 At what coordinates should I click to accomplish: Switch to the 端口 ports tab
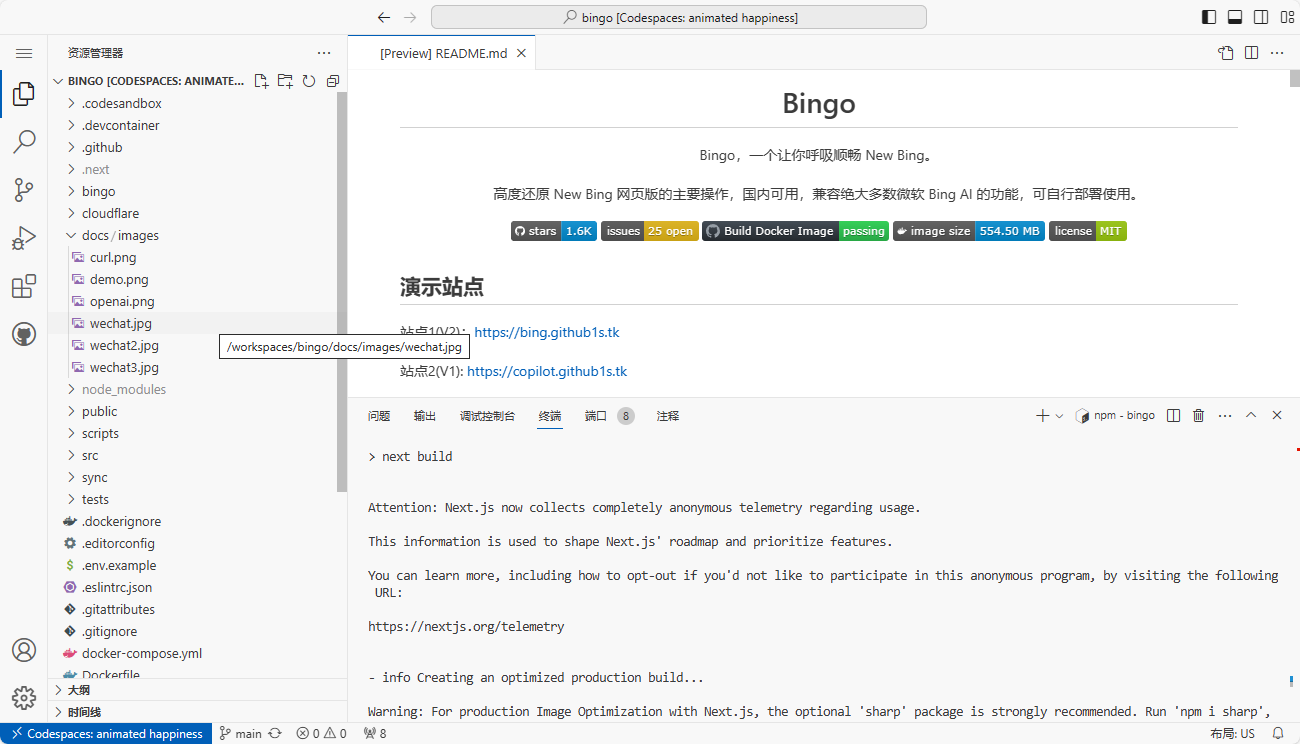pyautogui.click(x=610, y=416)
